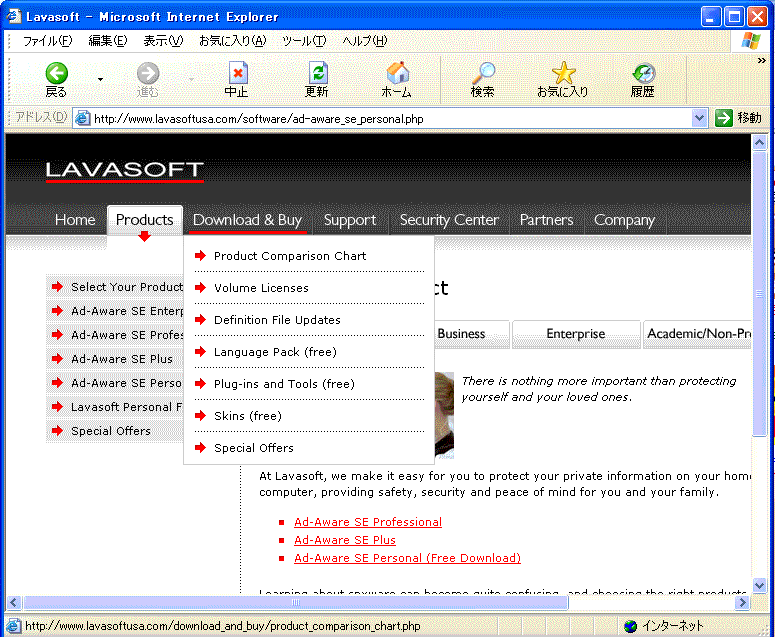Viewport: 775px width, 637px height.
Task: Choose Plug-ins and Tools (free) entry
Action: click(x=309, y=384)
